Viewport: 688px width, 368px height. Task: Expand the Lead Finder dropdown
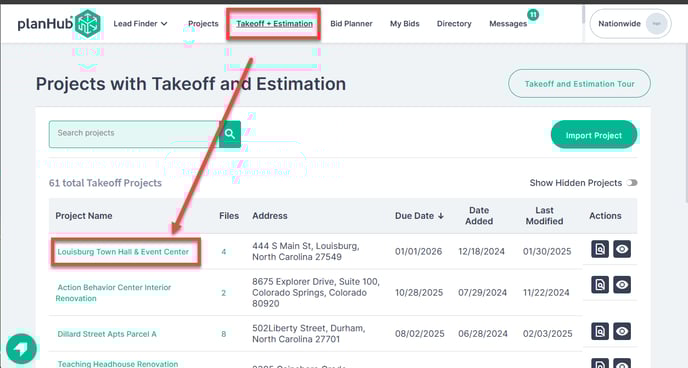click(140, 24)
